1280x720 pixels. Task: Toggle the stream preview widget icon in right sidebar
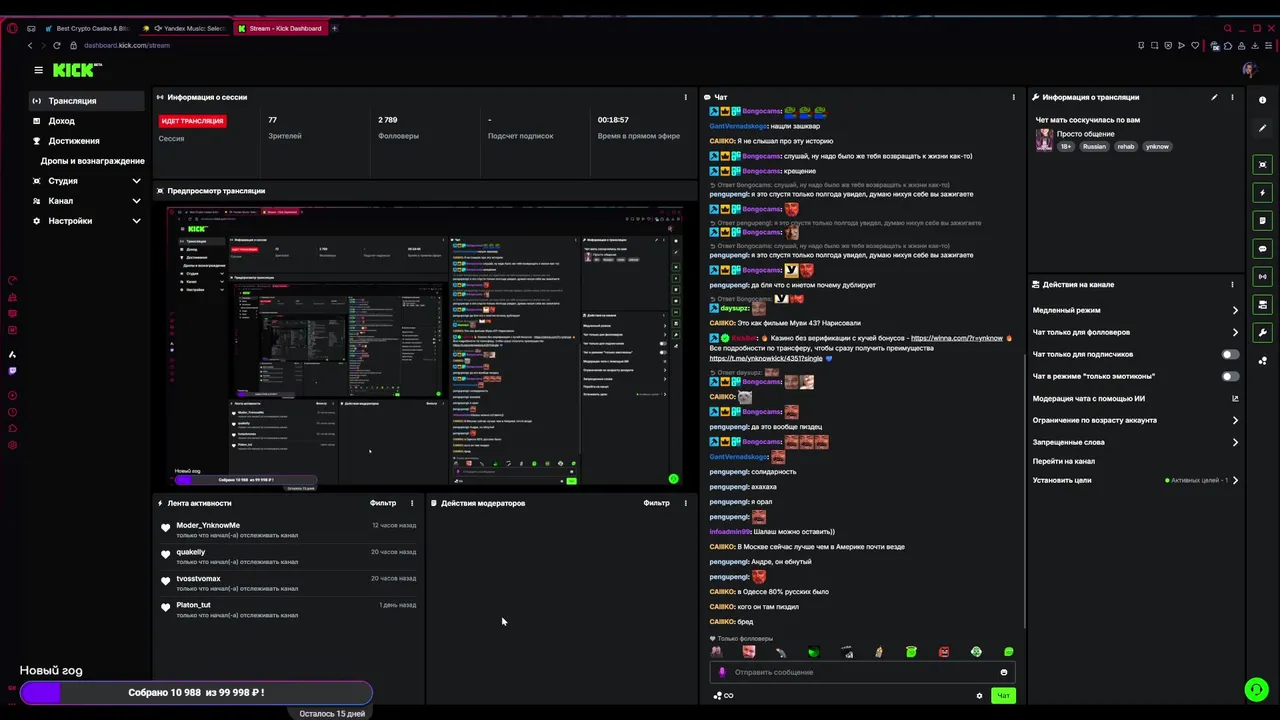(1262, 165)
